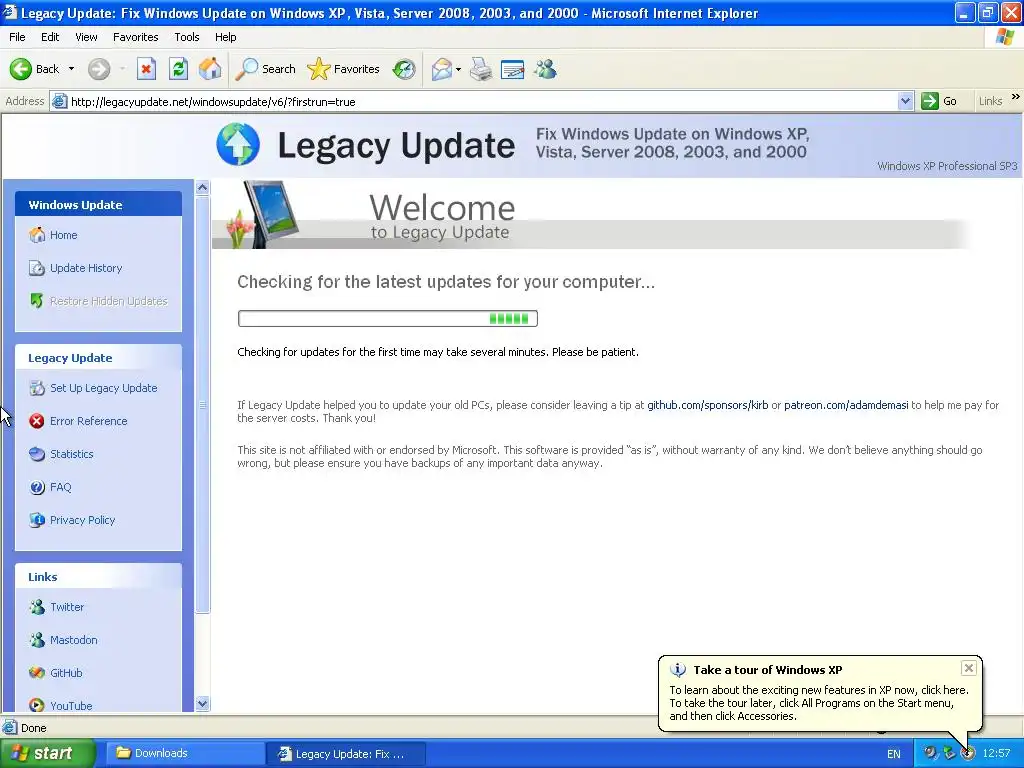Click the Windows XP Professional SP3 text
This screenshot has height=768, width=1024.
(947, 167)
